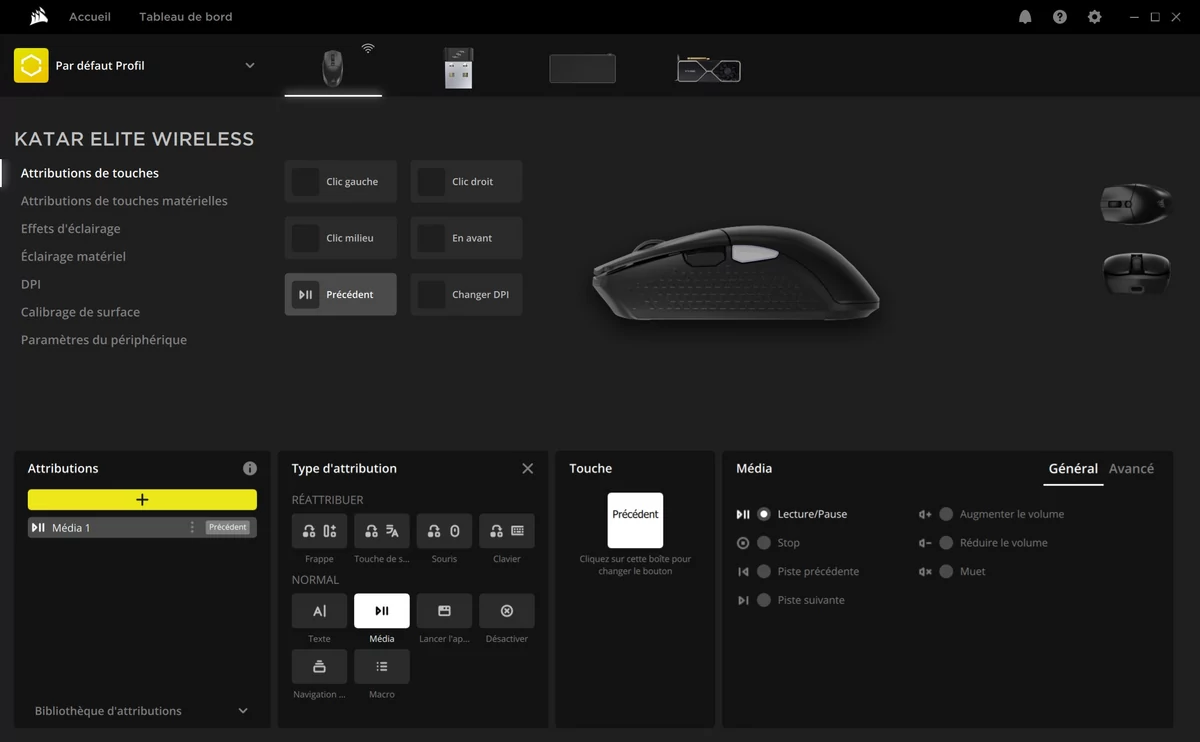Select the Piste précédente radio option
1200x742 pixels.
(764, 571)
